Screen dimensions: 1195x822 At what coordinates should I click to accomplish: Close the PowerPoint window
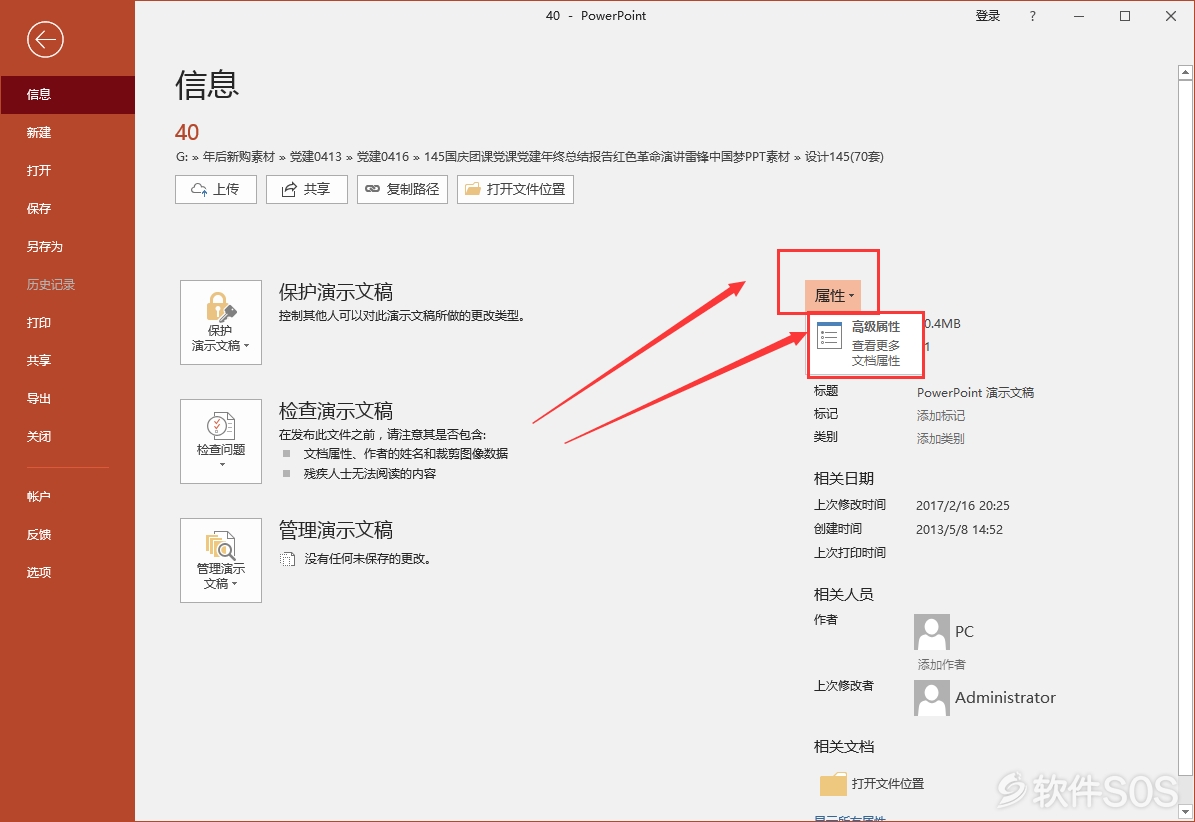(x=1171, y=16)
